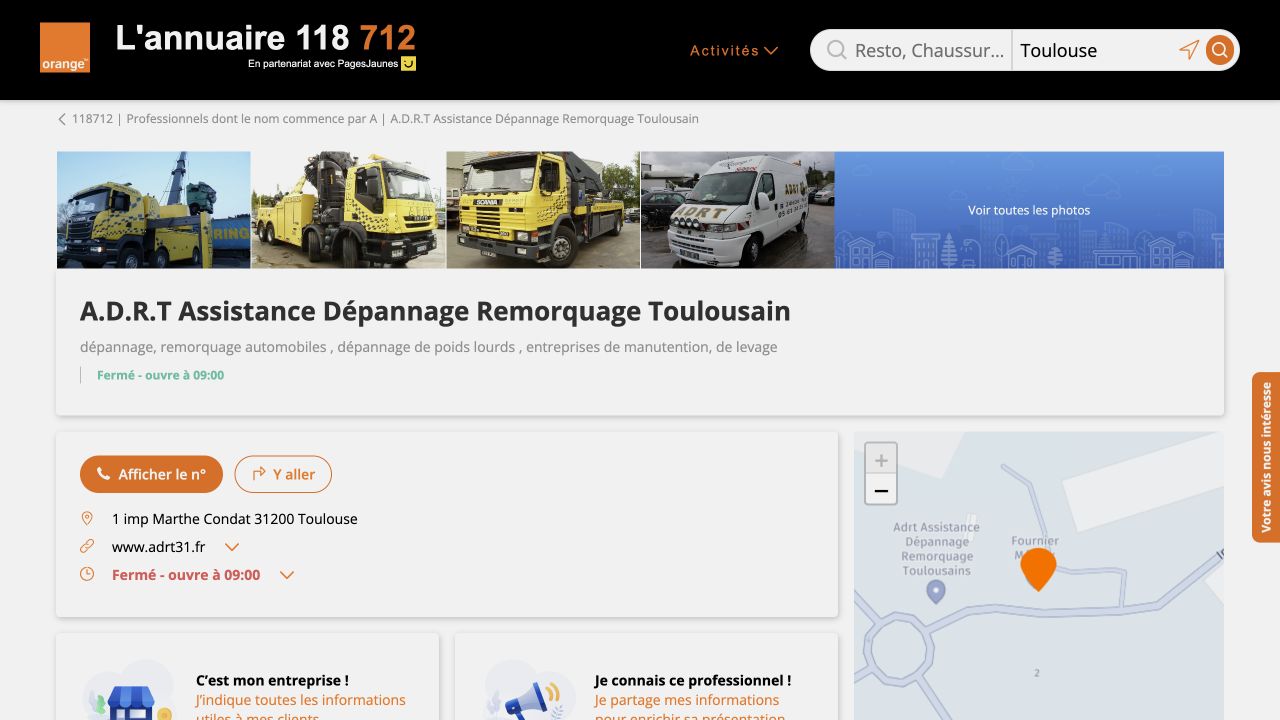Click the orange map location pin
Image resolution: width=1280 pixels, height=720 pixels.
1038,568
